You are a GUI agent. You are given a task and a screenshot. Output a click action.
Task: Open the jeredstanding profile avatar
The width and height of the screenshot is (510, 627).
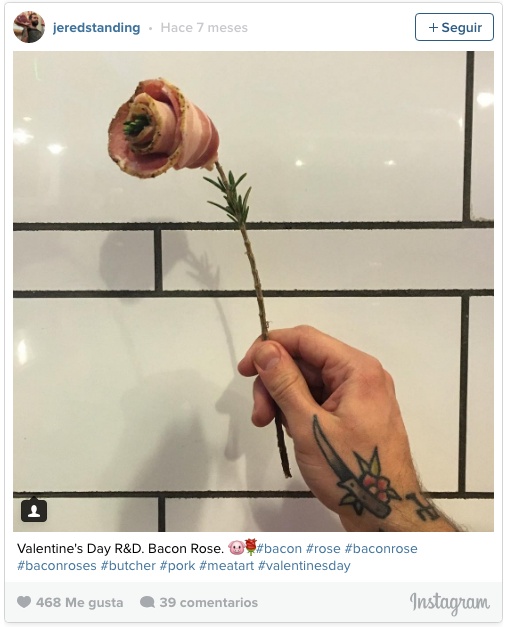[x=29, y=27]
